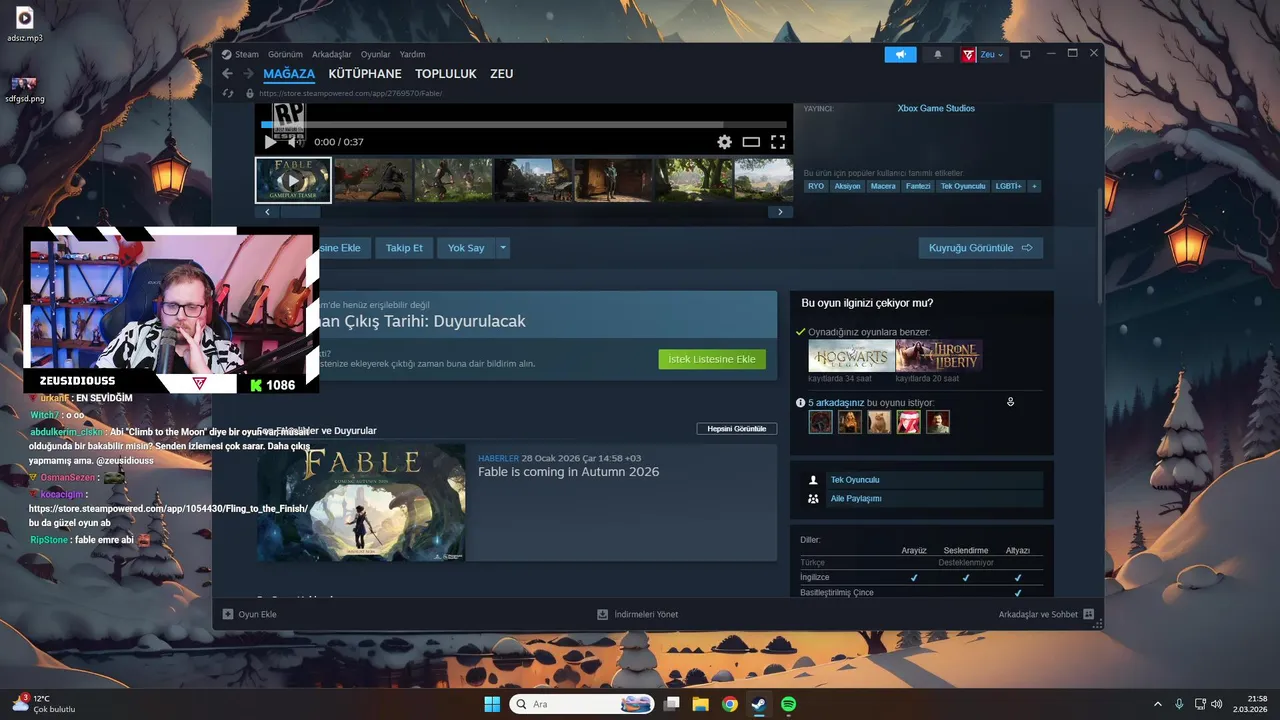The height and width of the screenshot is (720, 1280).
Task: Open the red-logo friend avatar
Action: [908, 422]
